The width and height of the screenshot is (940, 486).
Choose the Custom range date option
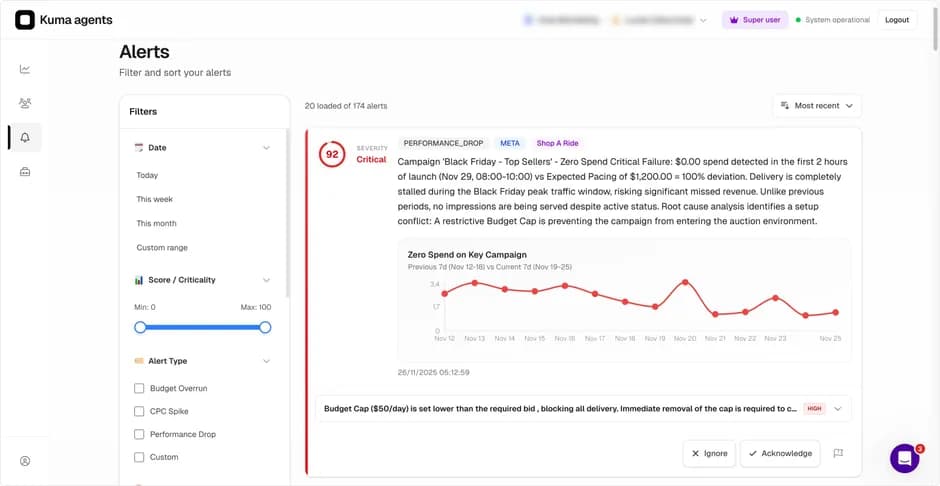(x=162, y=247)
